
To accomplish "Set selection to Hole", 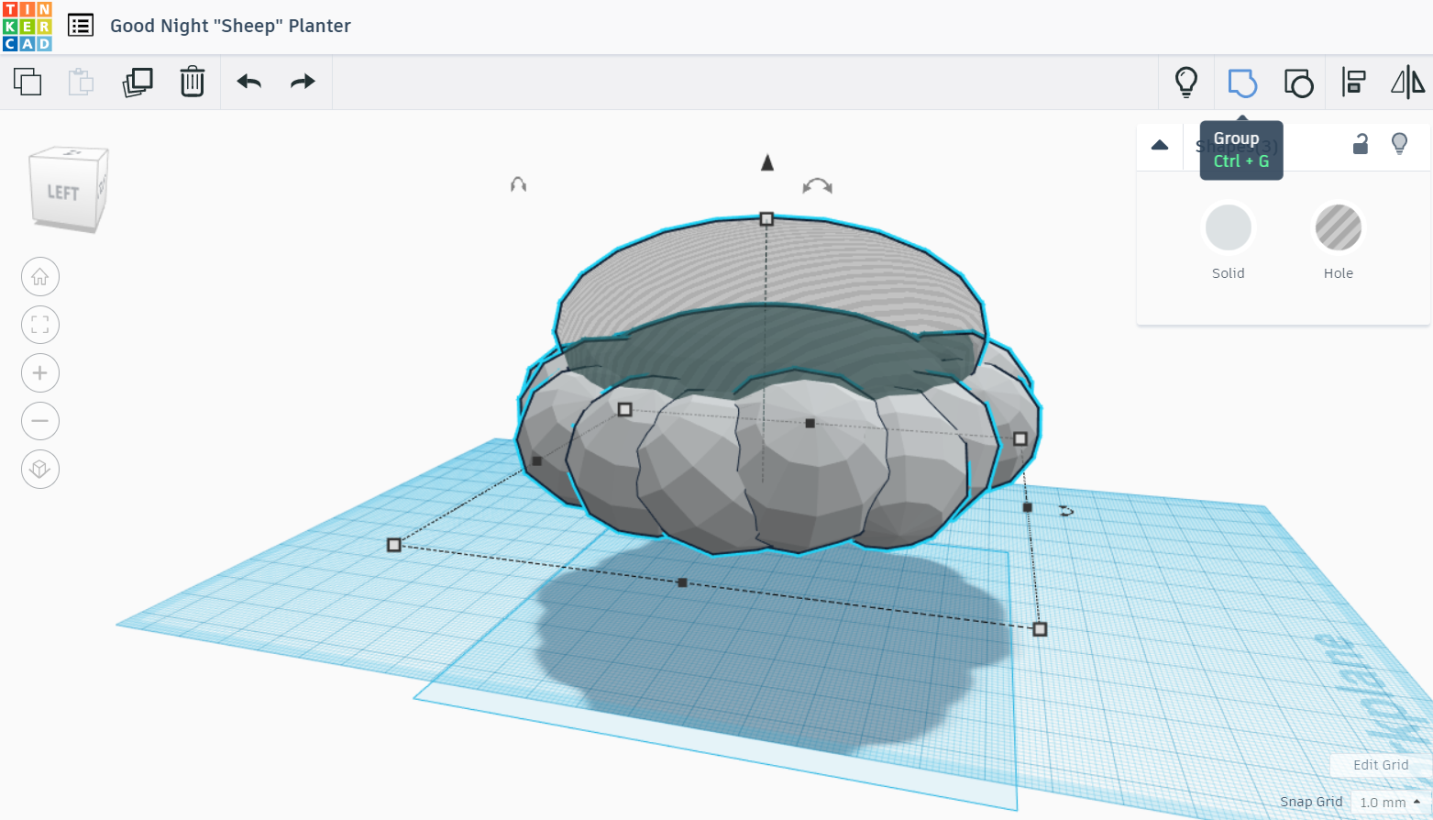I will [1338, 228].
